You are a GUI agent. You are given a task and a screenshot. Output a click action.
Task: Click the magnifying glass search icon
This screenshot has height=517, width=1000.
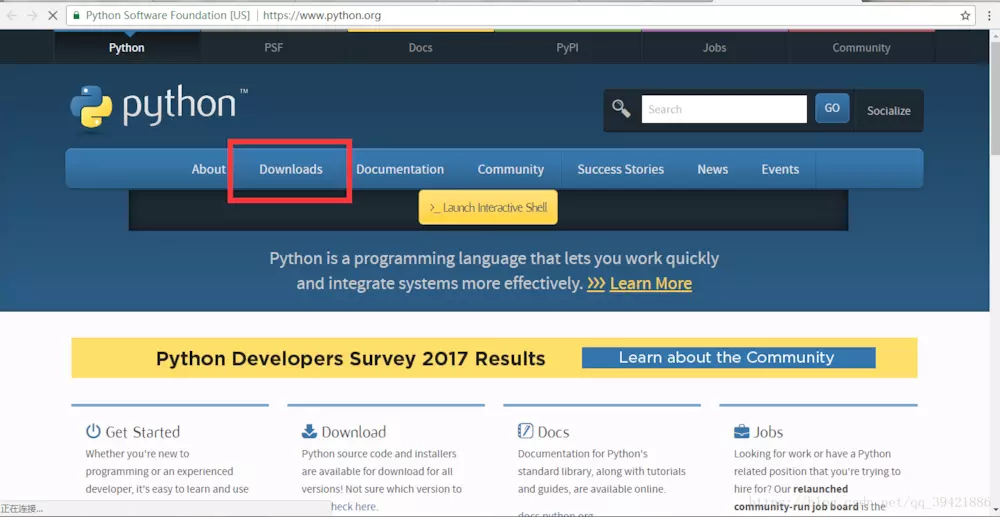tap(621, 109)
